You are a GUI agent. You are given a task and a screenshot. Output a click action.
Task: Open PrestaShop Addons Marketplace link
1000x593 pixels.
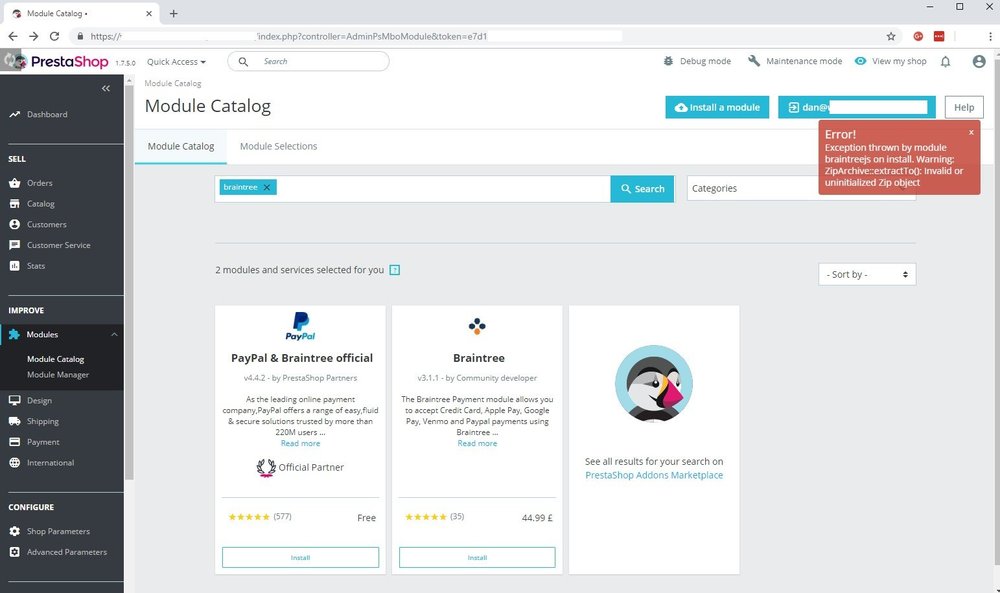click(x=654, y=475)
